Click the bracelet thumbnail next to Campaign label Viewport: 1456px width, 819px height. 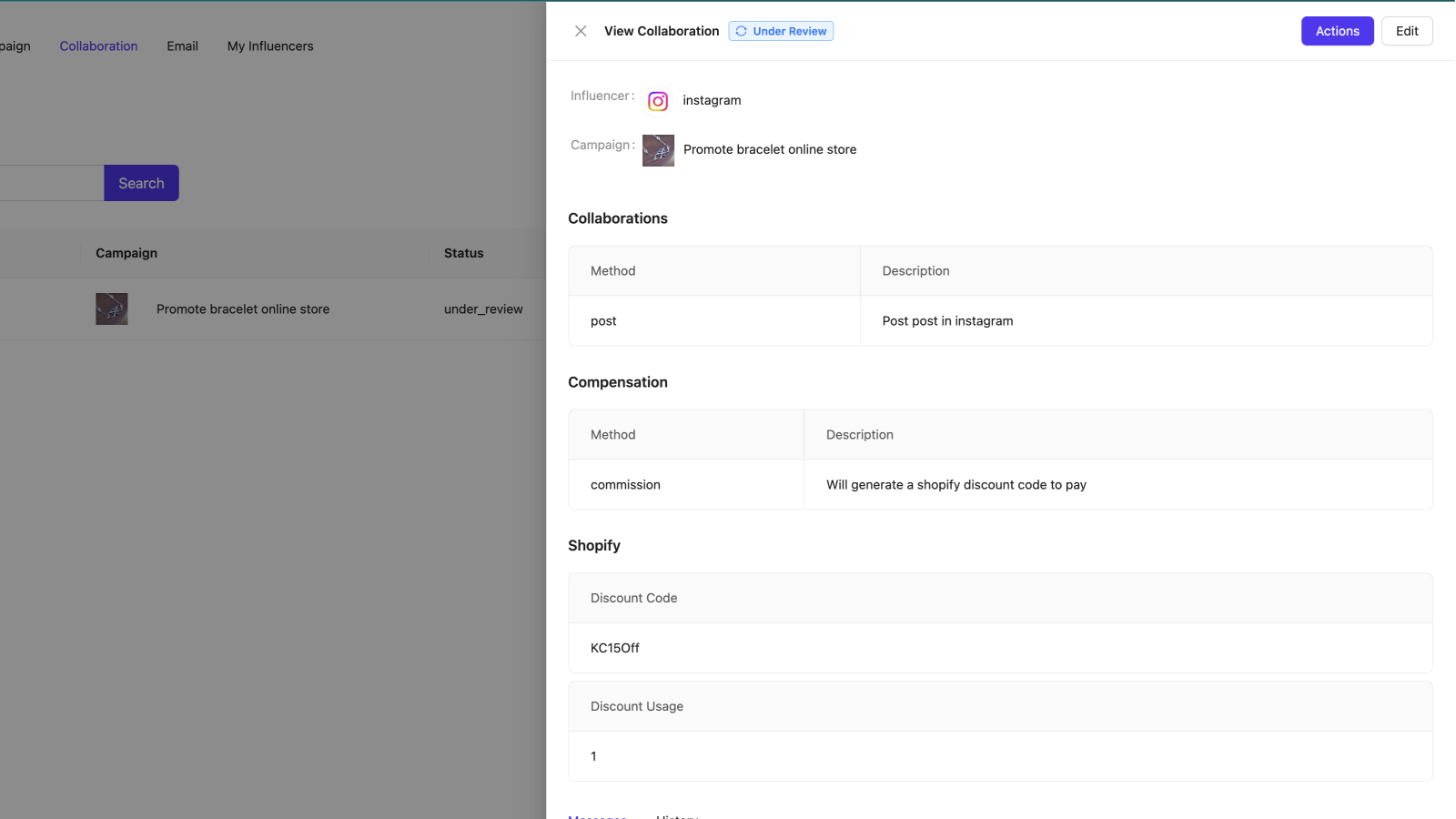click(657, 150)
